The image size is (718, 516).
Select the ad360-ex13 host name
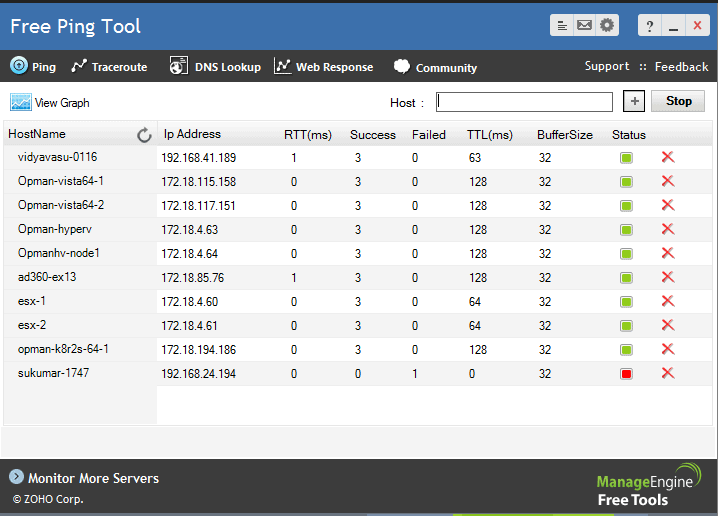(x=47, y=277)
